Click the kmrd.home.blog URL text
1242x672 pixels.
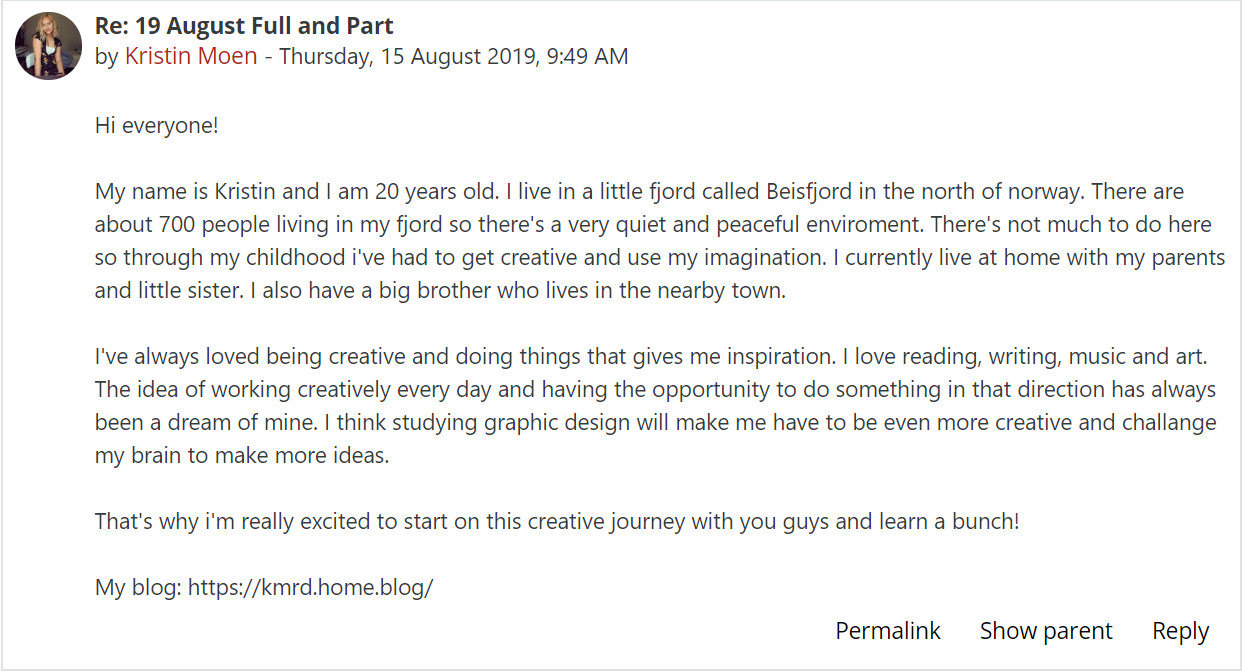[x=310, y=588]
